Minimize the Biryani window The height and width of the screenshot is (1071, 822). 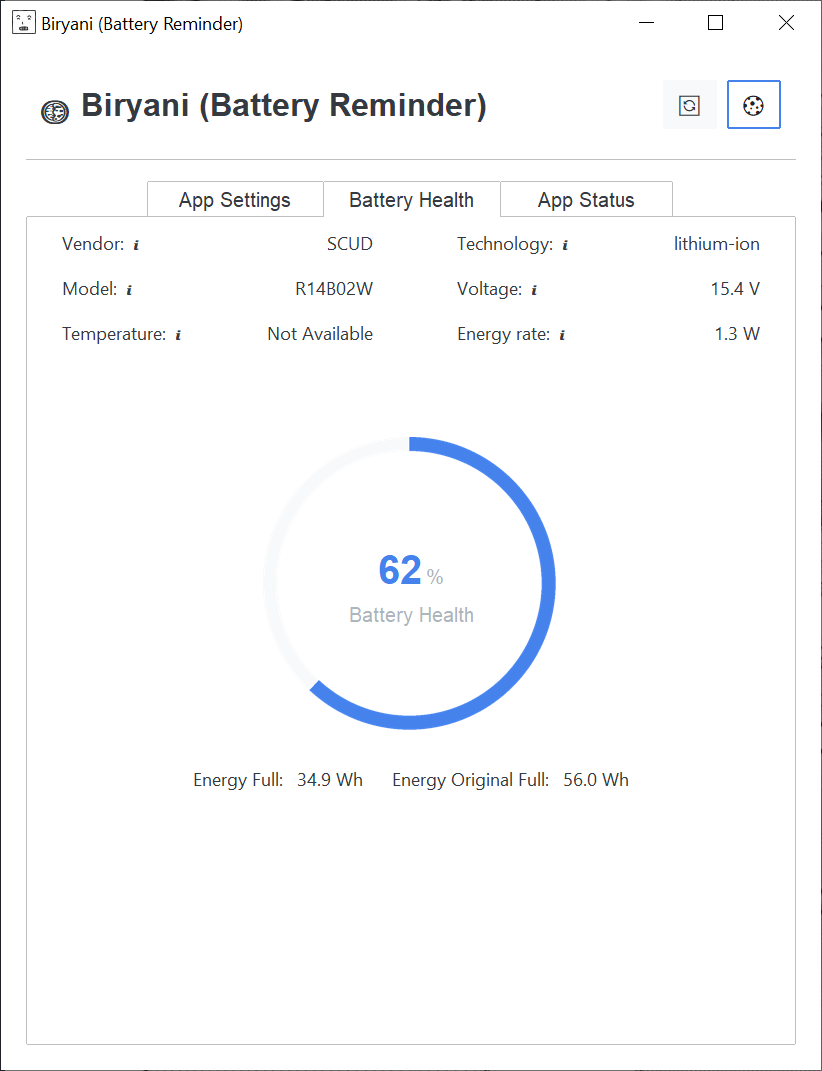pyautogui.click(x=646, y=23)
